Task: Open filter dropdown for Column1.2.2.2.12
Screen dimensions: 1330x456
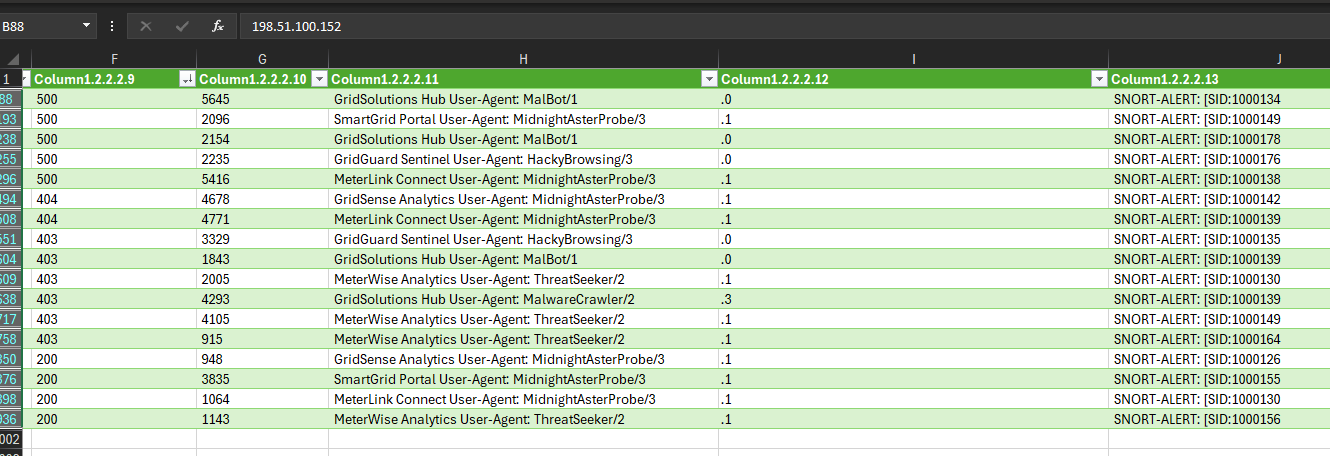Action: click(1098, 79)
